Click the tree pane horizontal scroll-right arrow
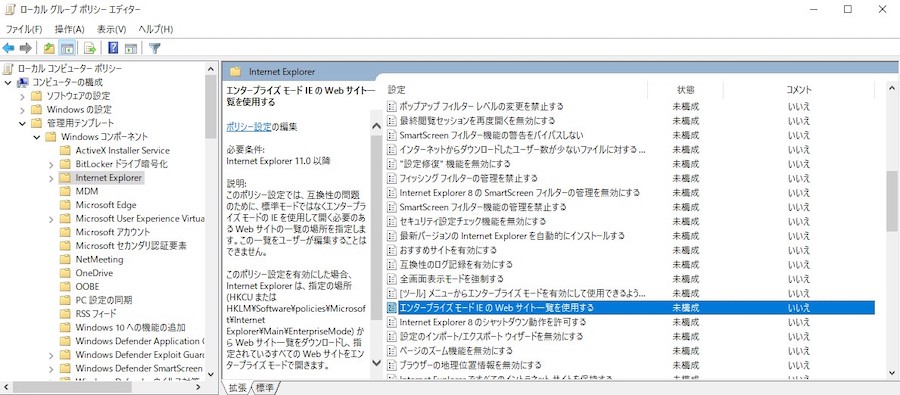The image size is (900, 395). [x=199, y=387]
